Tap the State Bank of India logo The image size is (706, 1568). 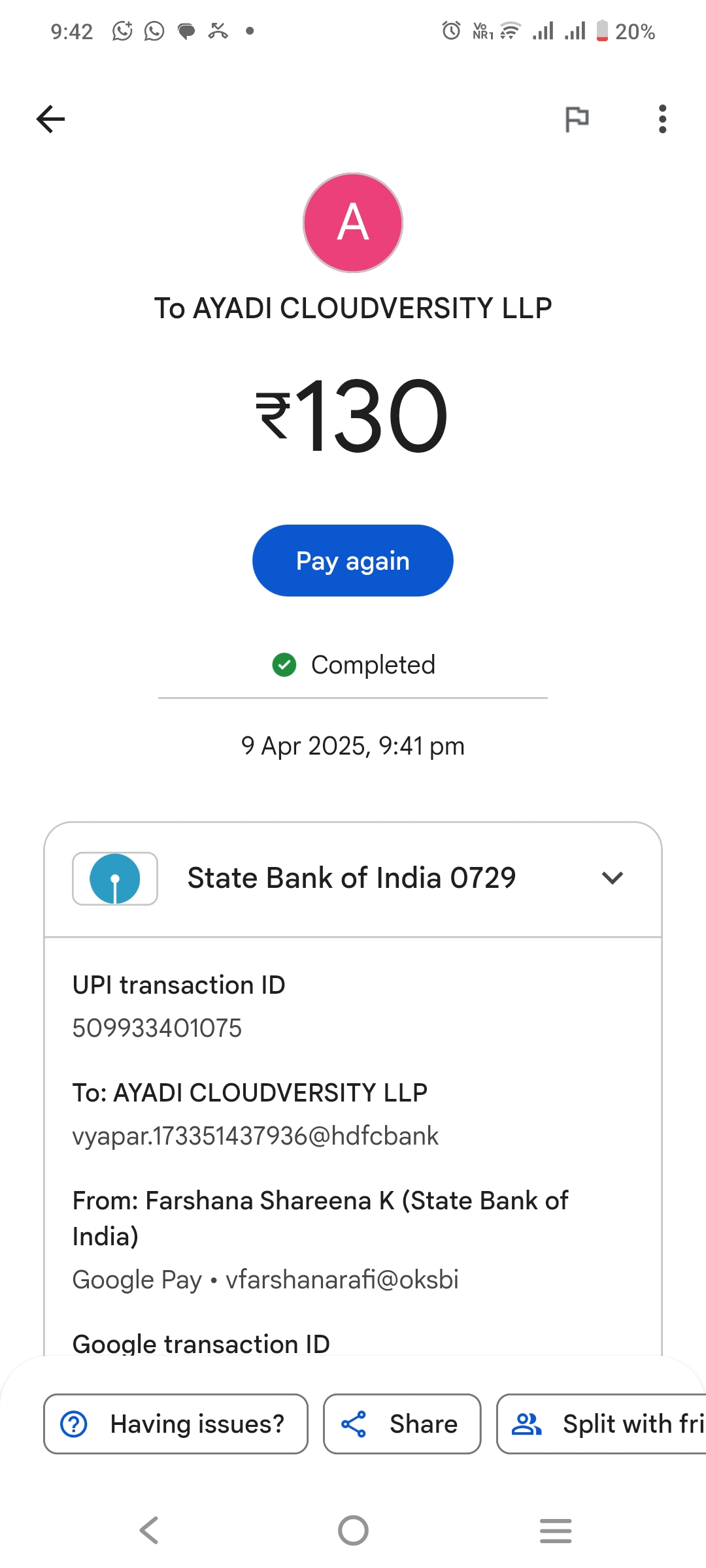click(x=115, y=879)
